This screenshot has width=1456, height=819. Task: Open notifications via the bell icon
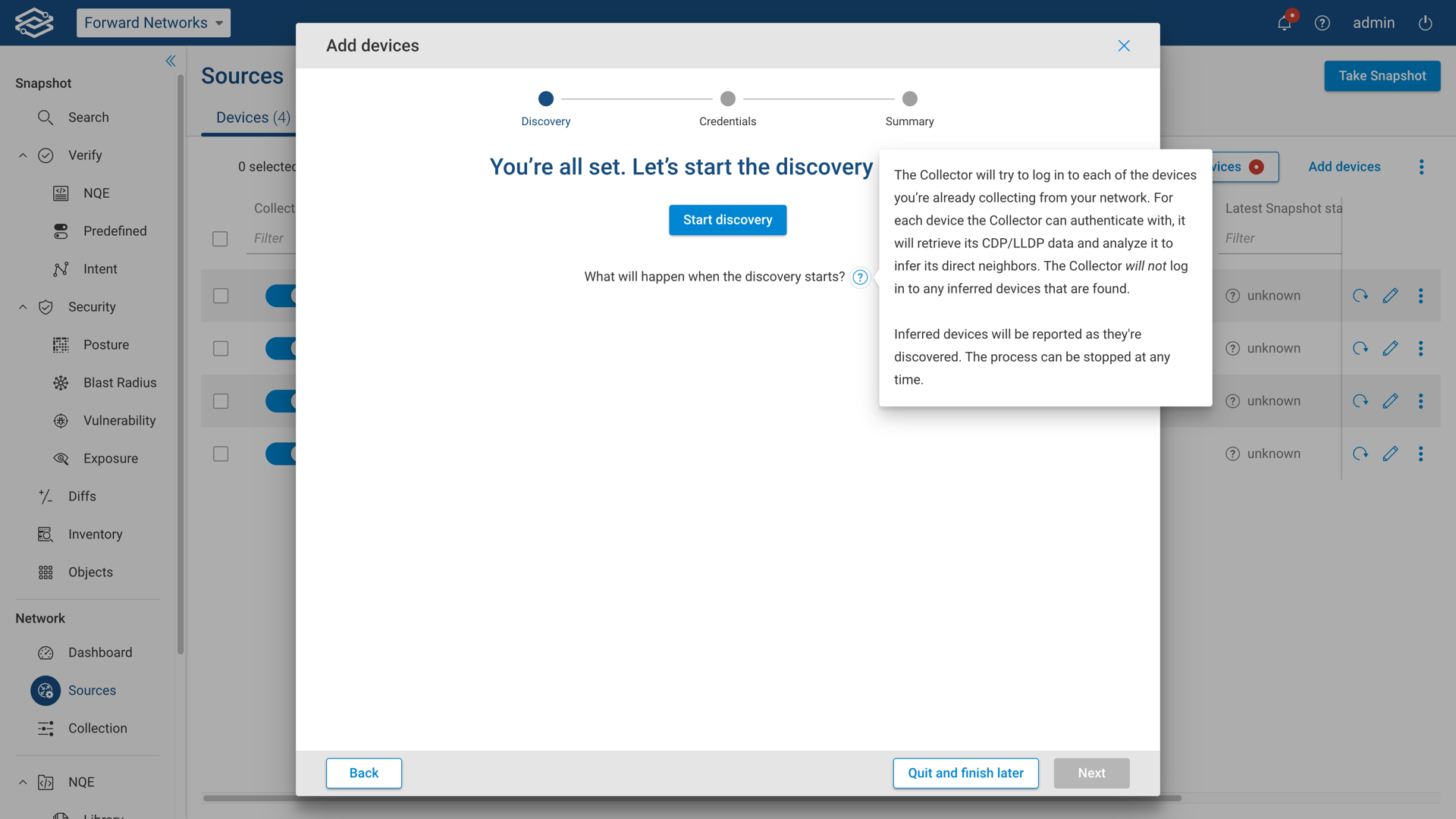[1283, 23]
